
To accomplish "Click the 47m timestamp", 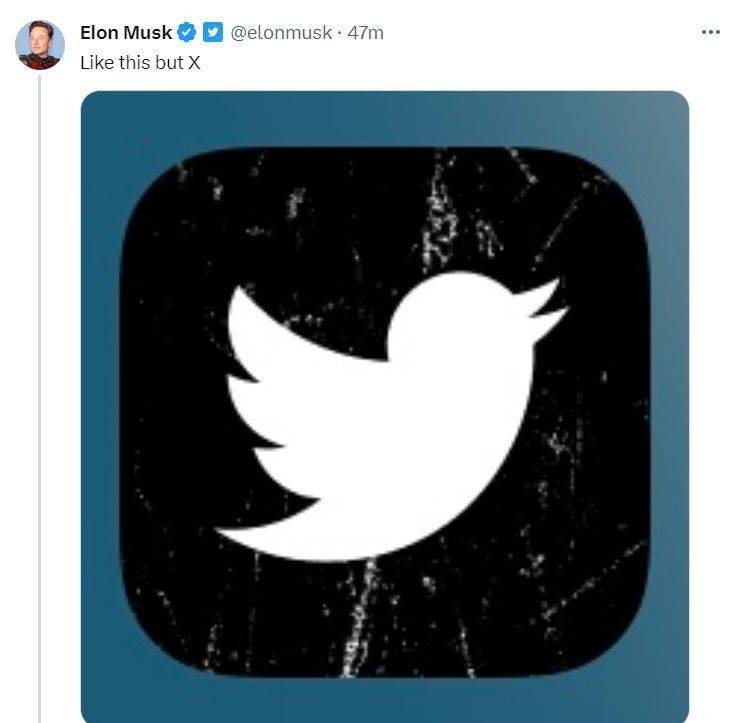I will 366,33.
